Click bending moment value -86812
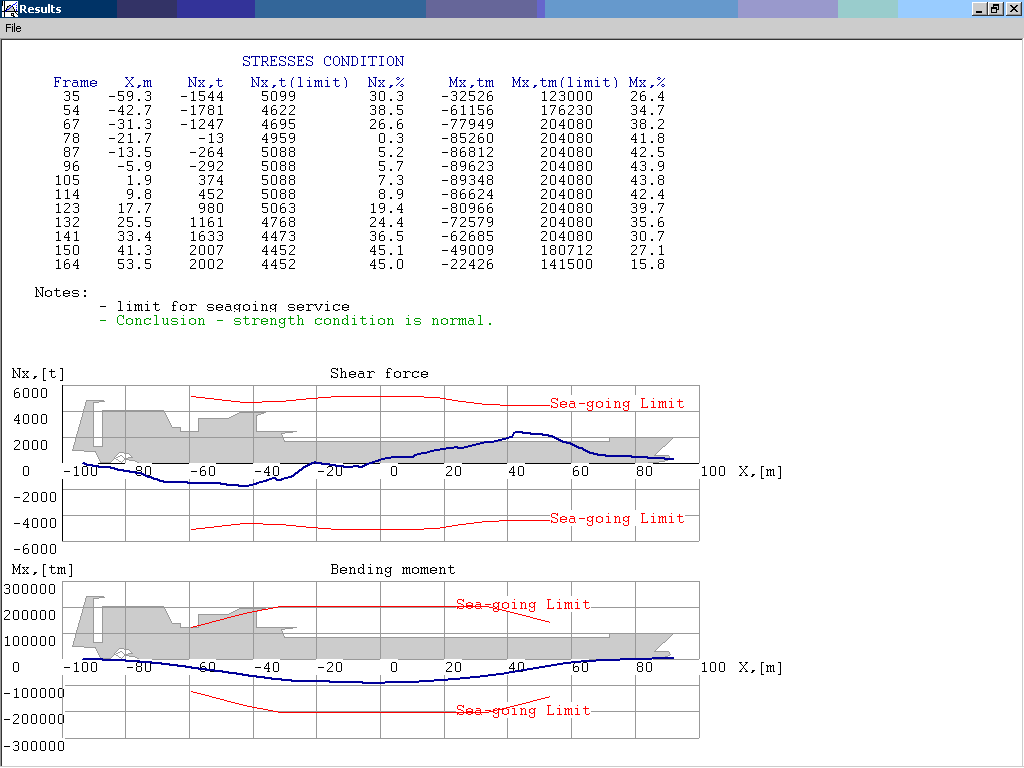1024x768 pixels. [468, 152]
